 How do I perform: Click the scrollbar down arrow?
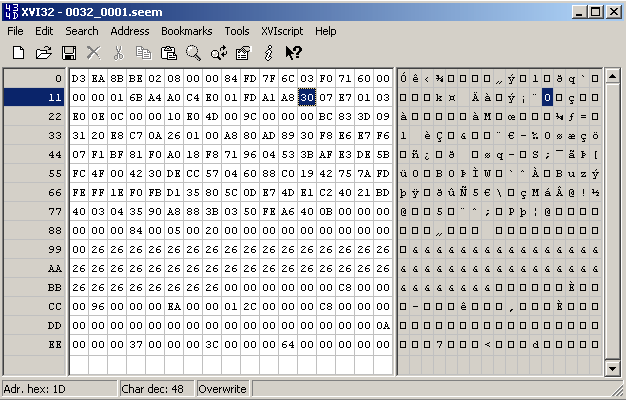coord(612,369)
